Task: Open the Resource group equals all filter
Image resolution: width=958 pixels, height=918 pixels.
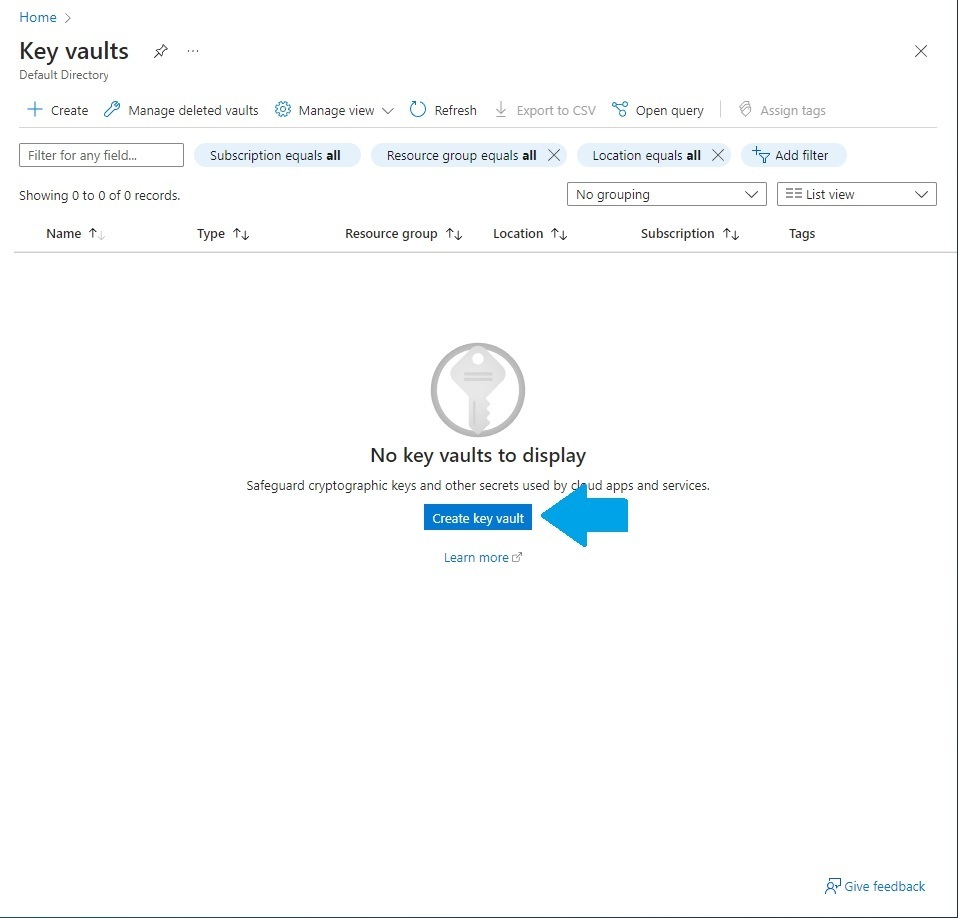Action: (462, 155)
